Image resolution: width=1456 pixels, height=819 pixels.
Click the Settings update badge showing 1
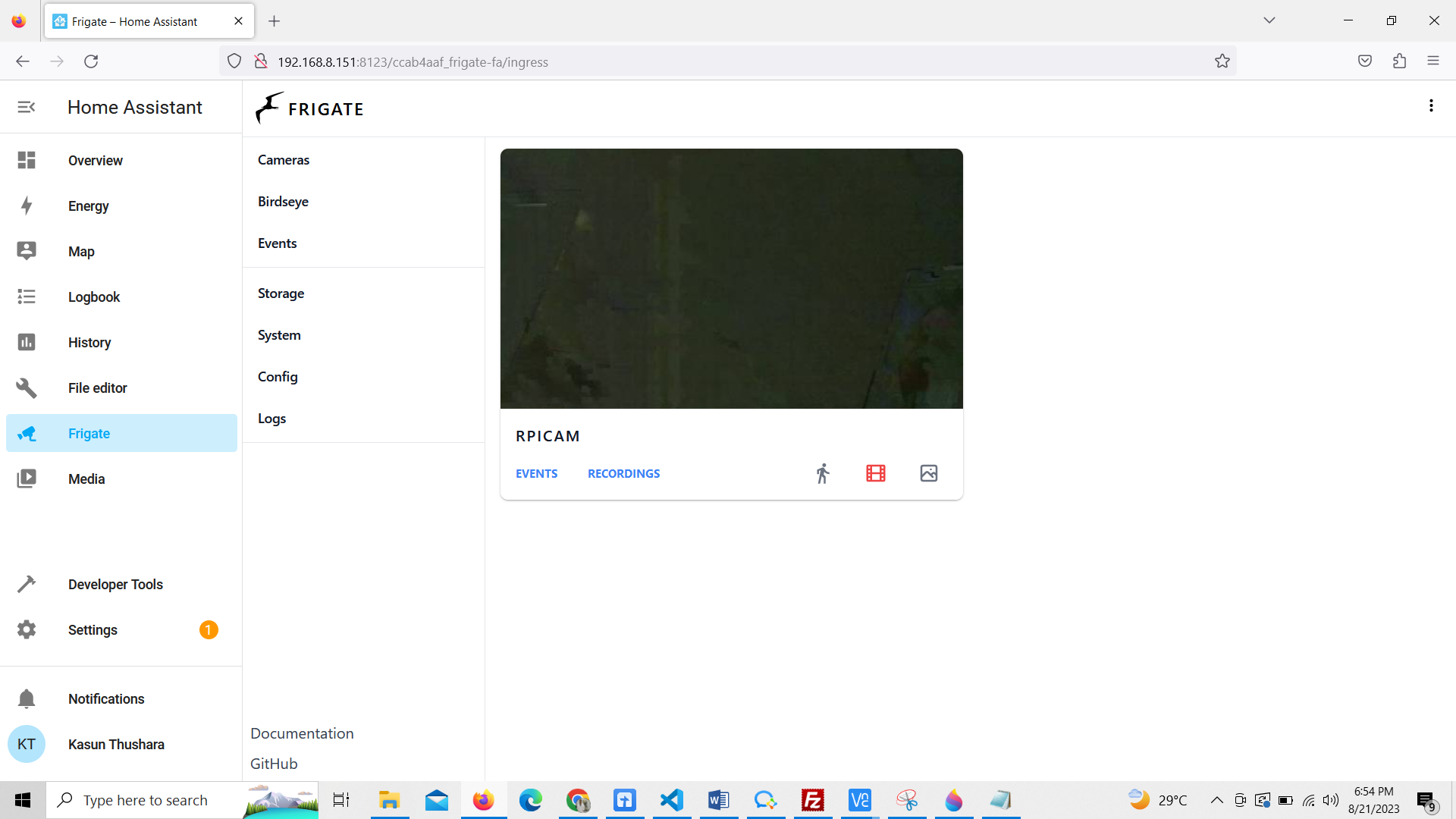tap(209, 629)
